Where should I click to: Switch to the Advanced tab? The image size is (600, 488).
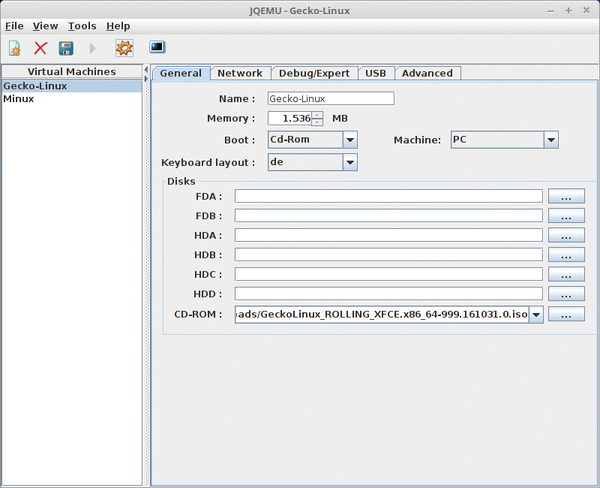(427, 73)
